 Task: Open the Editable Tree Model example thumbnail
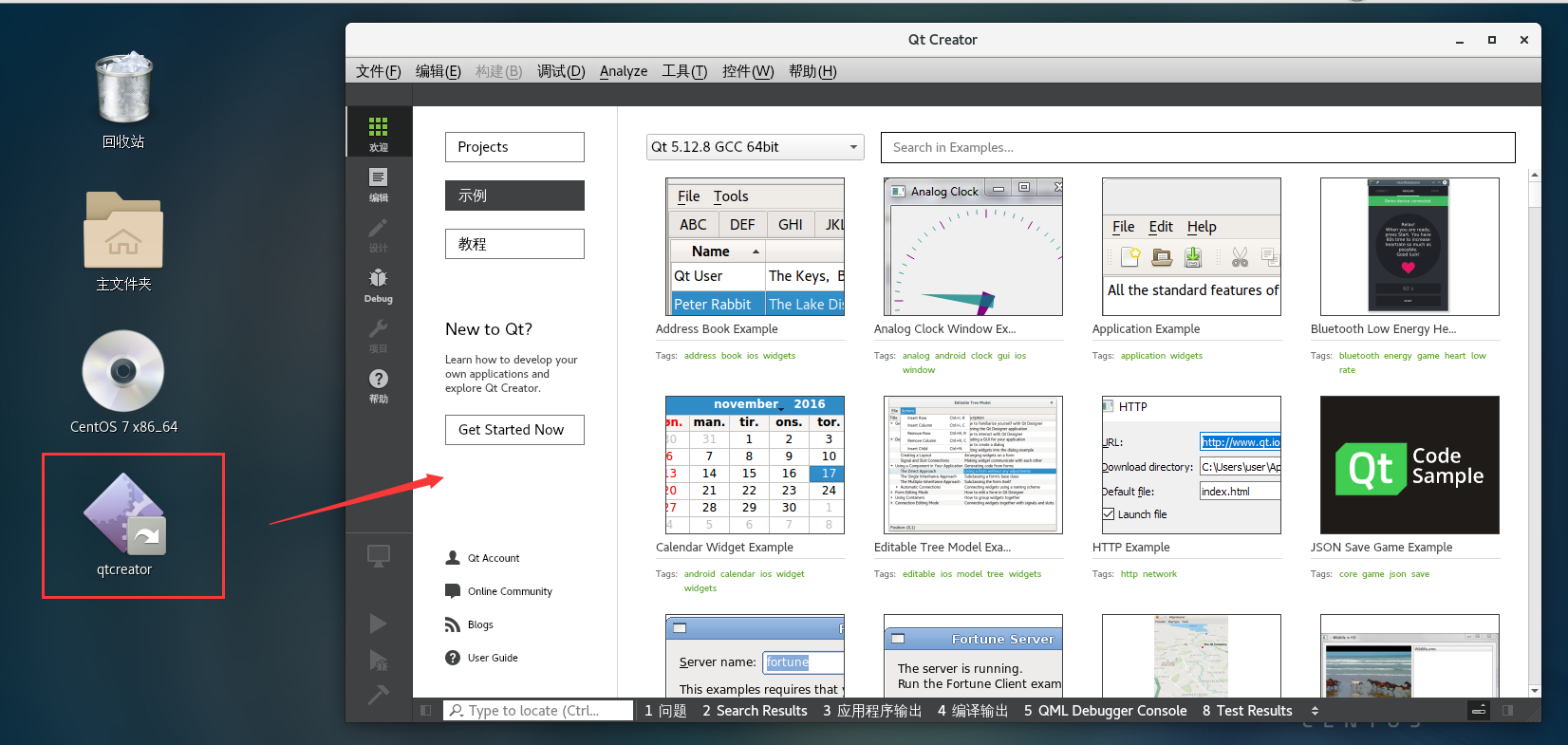pyautogui.click(x=973, y=465)
